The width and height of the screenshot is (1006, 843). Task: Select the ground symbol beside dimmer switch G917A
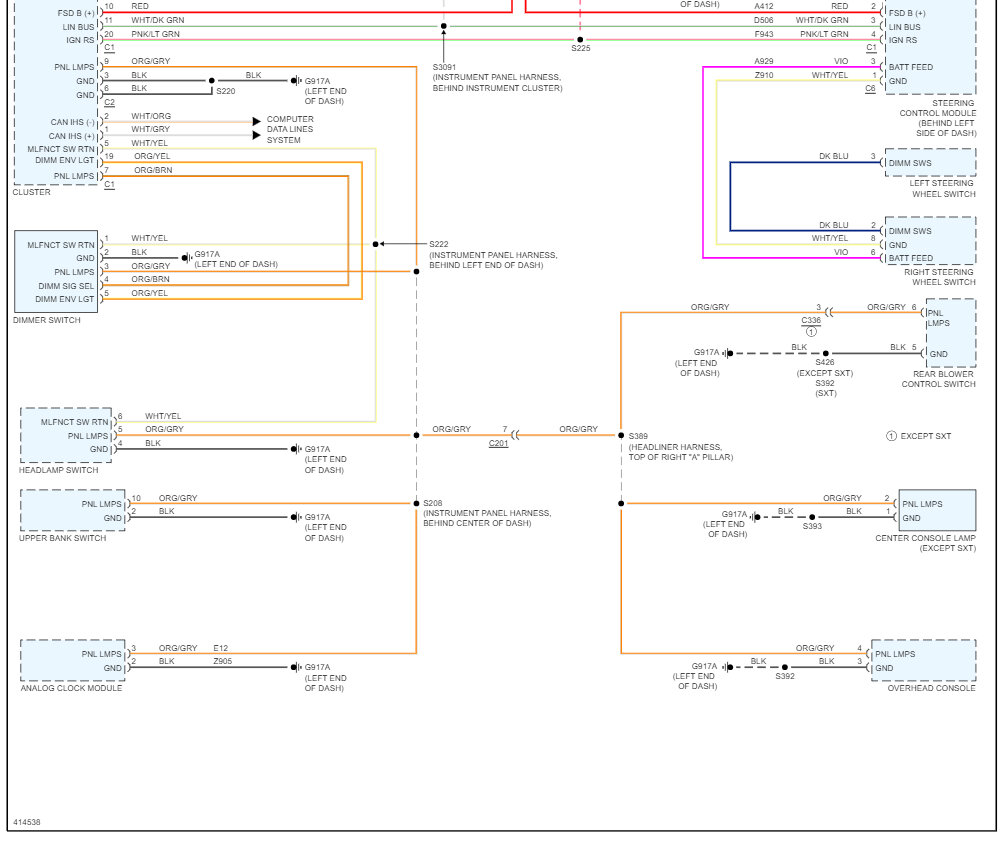[x=187, y=258]
